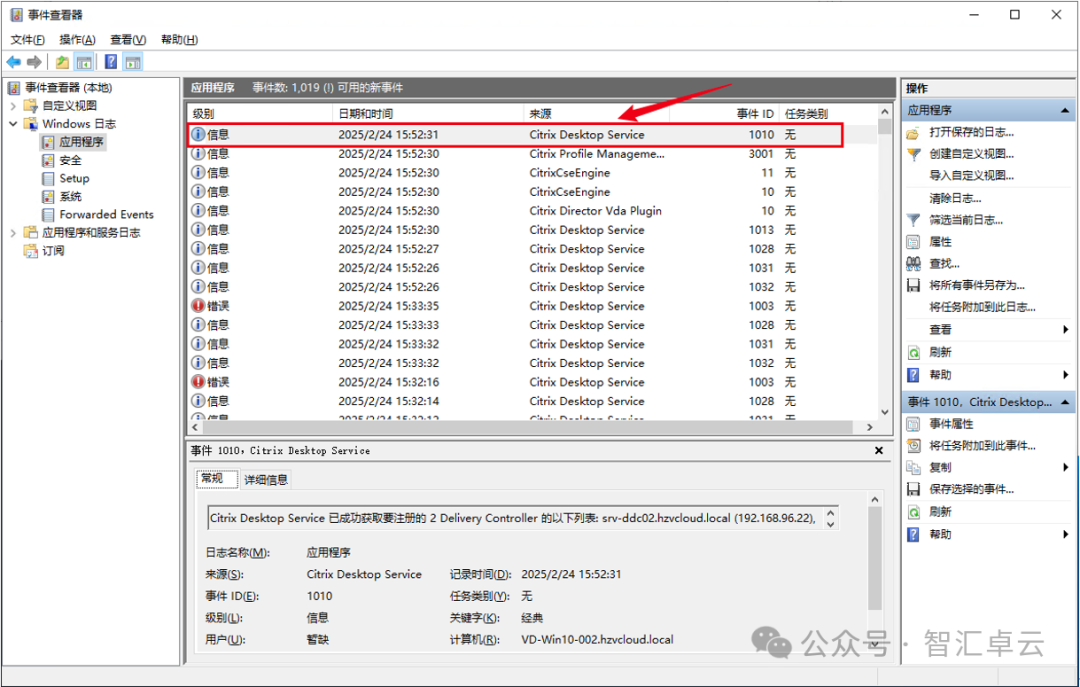Open the 查看(V) menu
The height and width of the screenshot is (687, 1080).
(x=128, y=39)
